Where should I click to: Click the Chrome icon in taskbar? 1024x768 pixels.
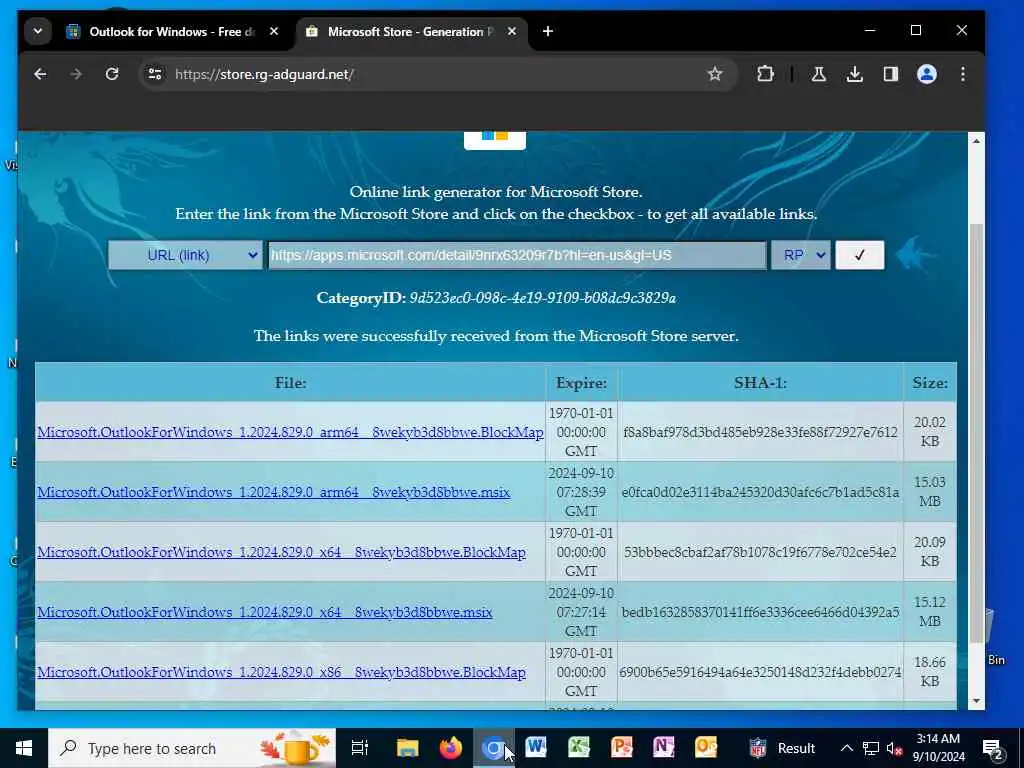click(x=493, y=748)
